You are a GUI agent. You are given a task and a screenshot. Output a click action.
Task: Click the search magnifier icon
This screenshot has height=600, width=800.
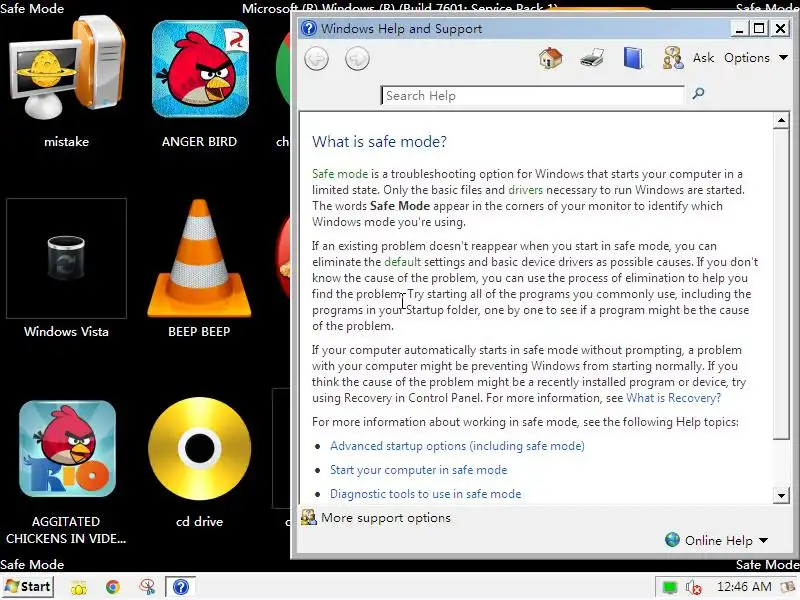[x=698, y=93]
